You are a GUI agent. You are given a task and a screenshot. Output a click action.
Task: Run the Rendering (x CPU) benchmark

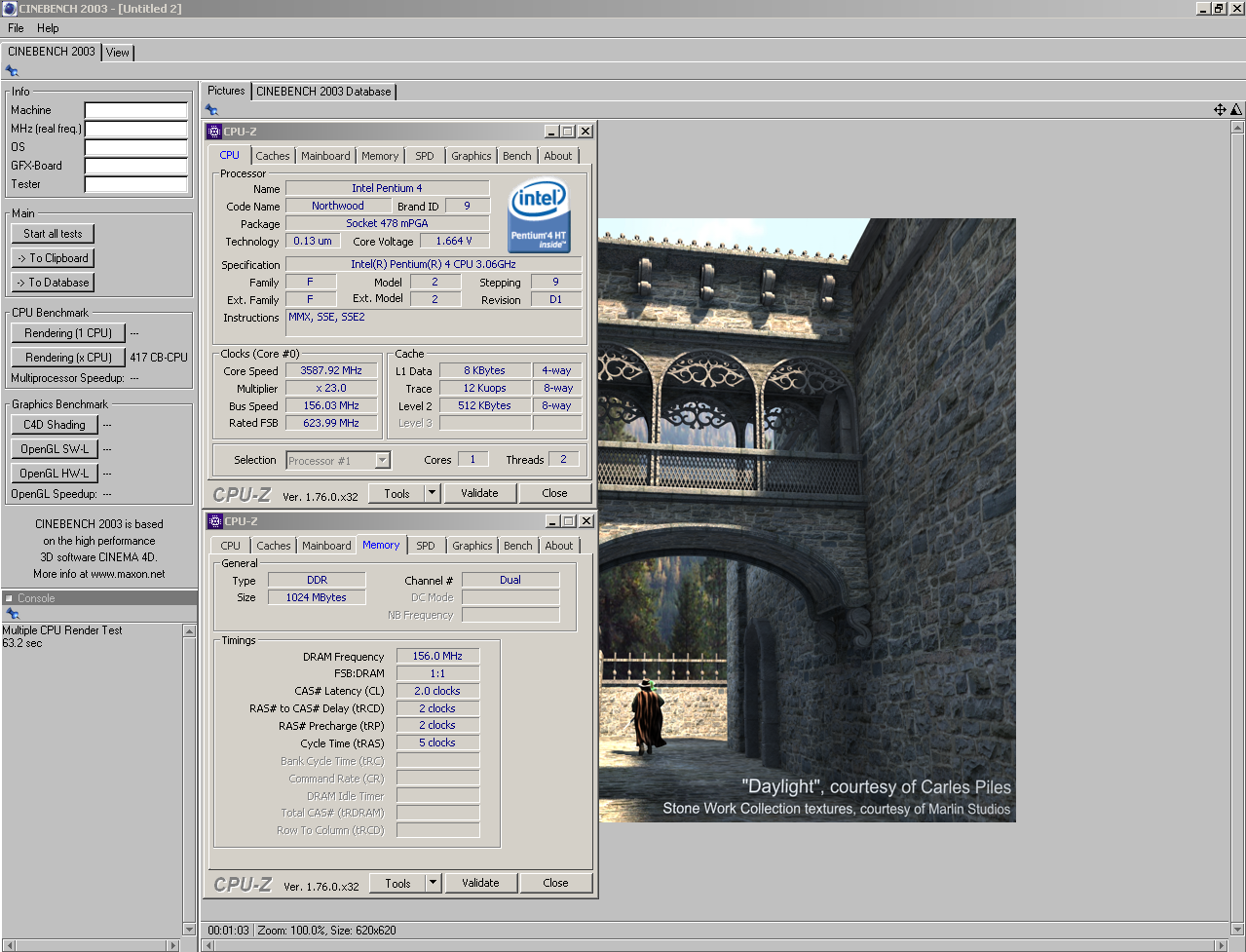(68, 358)
